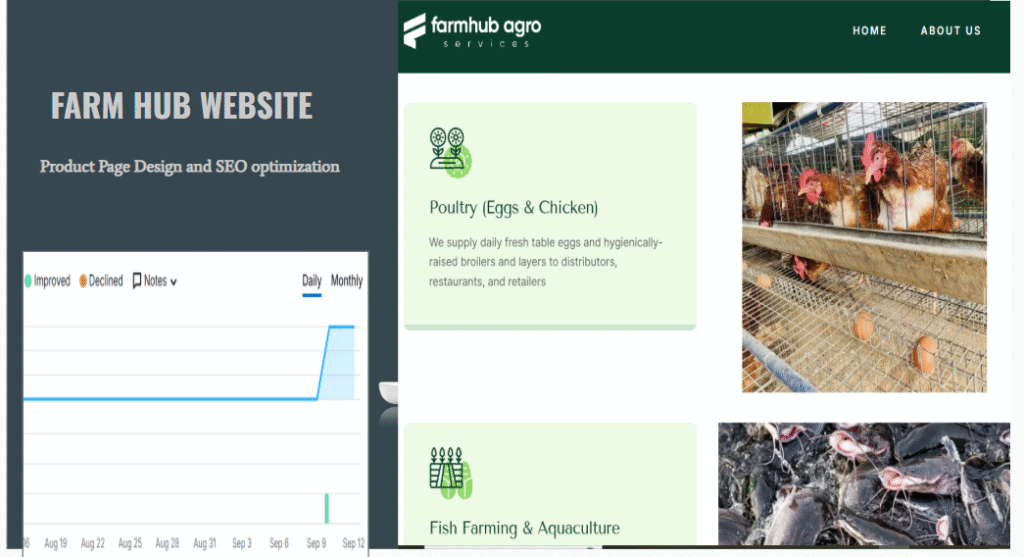Toggle the orange Declined legend dot
The height and width of the screenshot is (557, 1024).
[83, 281]
